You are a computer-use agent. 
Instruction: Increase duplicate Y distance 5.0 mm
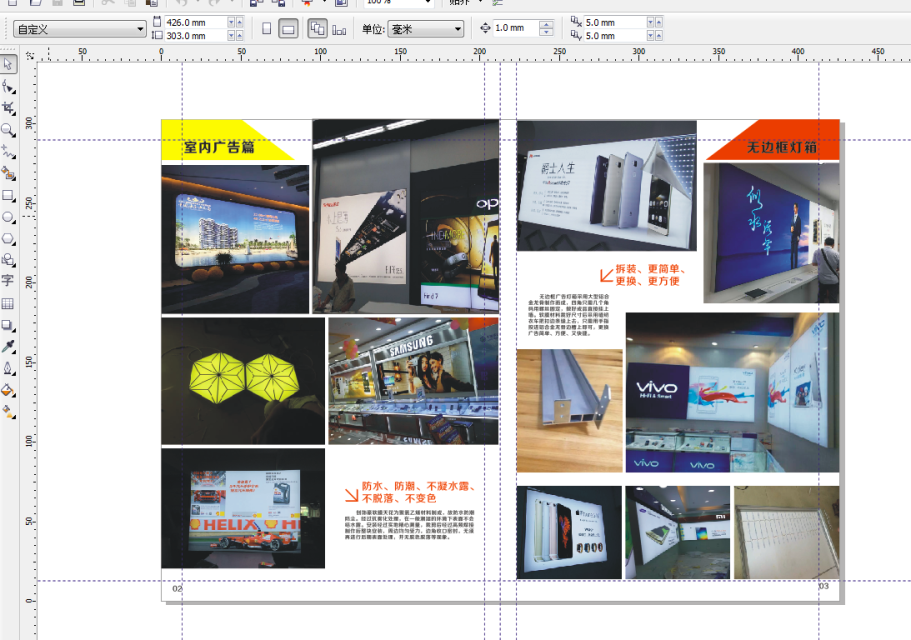(x=659, y=35)
